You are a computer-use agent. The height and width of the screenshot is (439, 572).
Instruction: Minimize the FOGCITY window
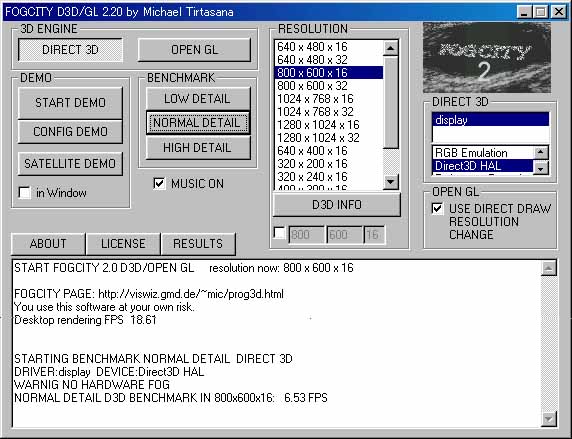click(x=525, y=12)
